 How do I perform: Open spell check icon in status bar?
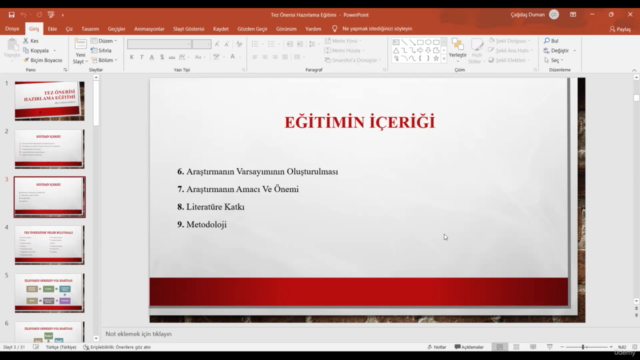pos(36,347)
